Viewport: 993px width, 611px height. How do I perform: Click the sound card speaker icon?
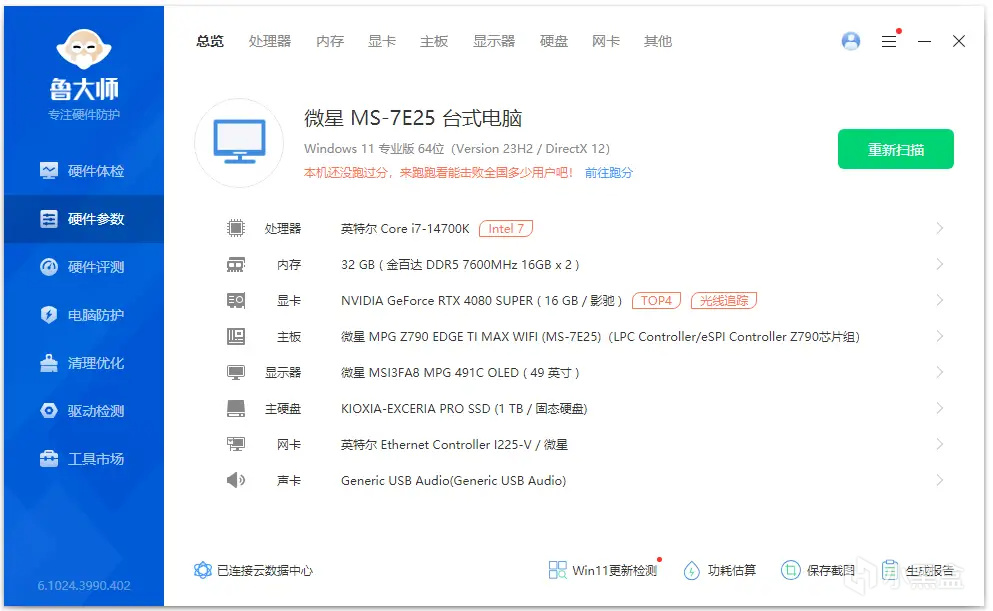point(236,481)
